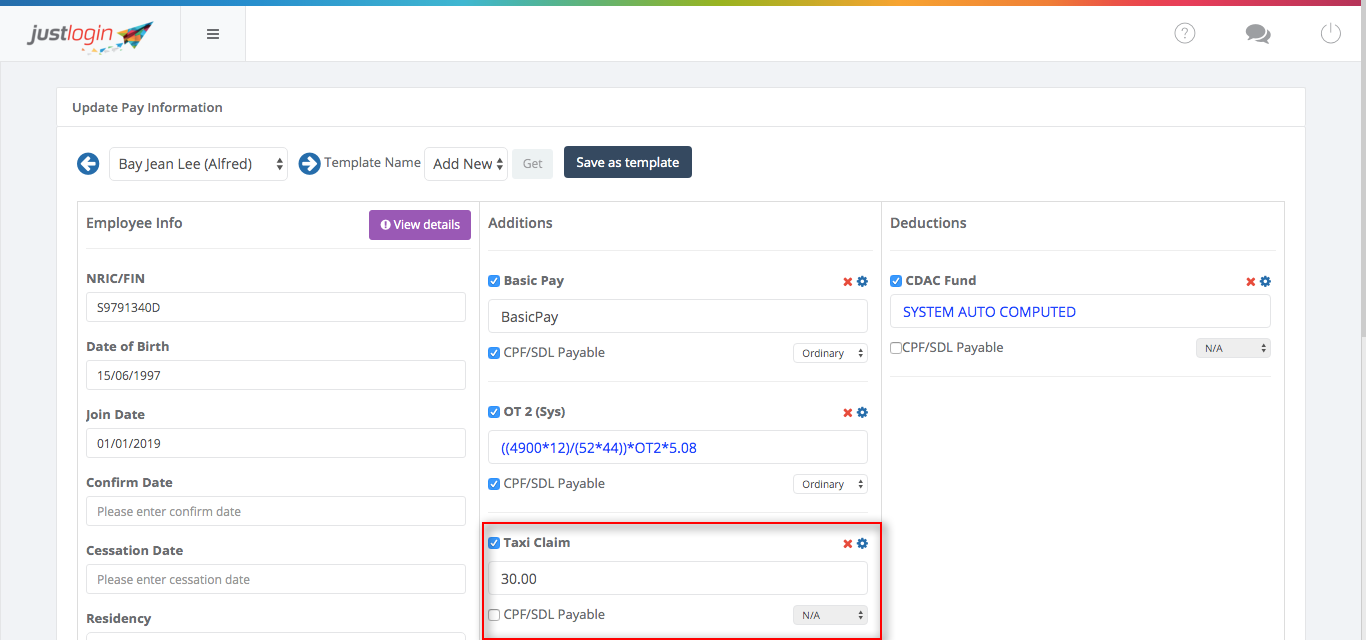
Task: Uncheck the Taxi Claim checkbox
Action: (x=494, y=543)
